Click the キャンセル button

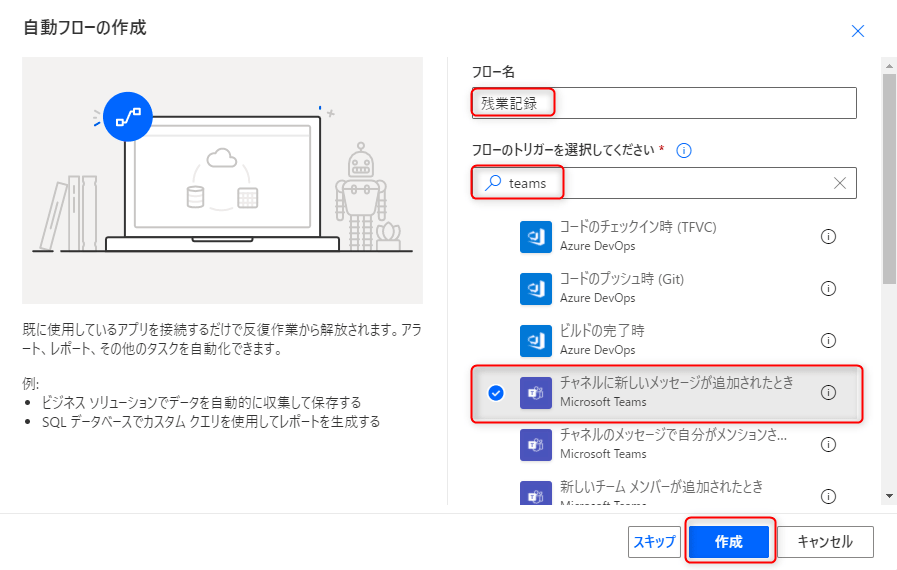pyautogui.click(x=825, y=542)
